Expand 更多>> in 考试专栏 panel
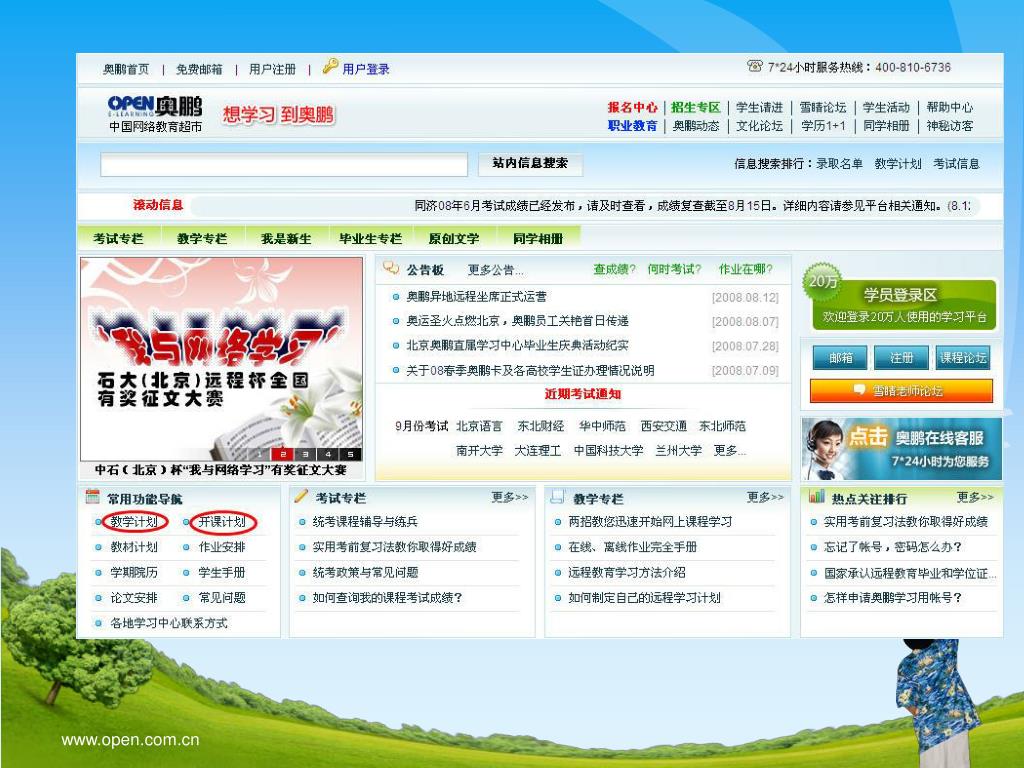The height and width of the screenshot is (768, 1024). coord(509,497)
